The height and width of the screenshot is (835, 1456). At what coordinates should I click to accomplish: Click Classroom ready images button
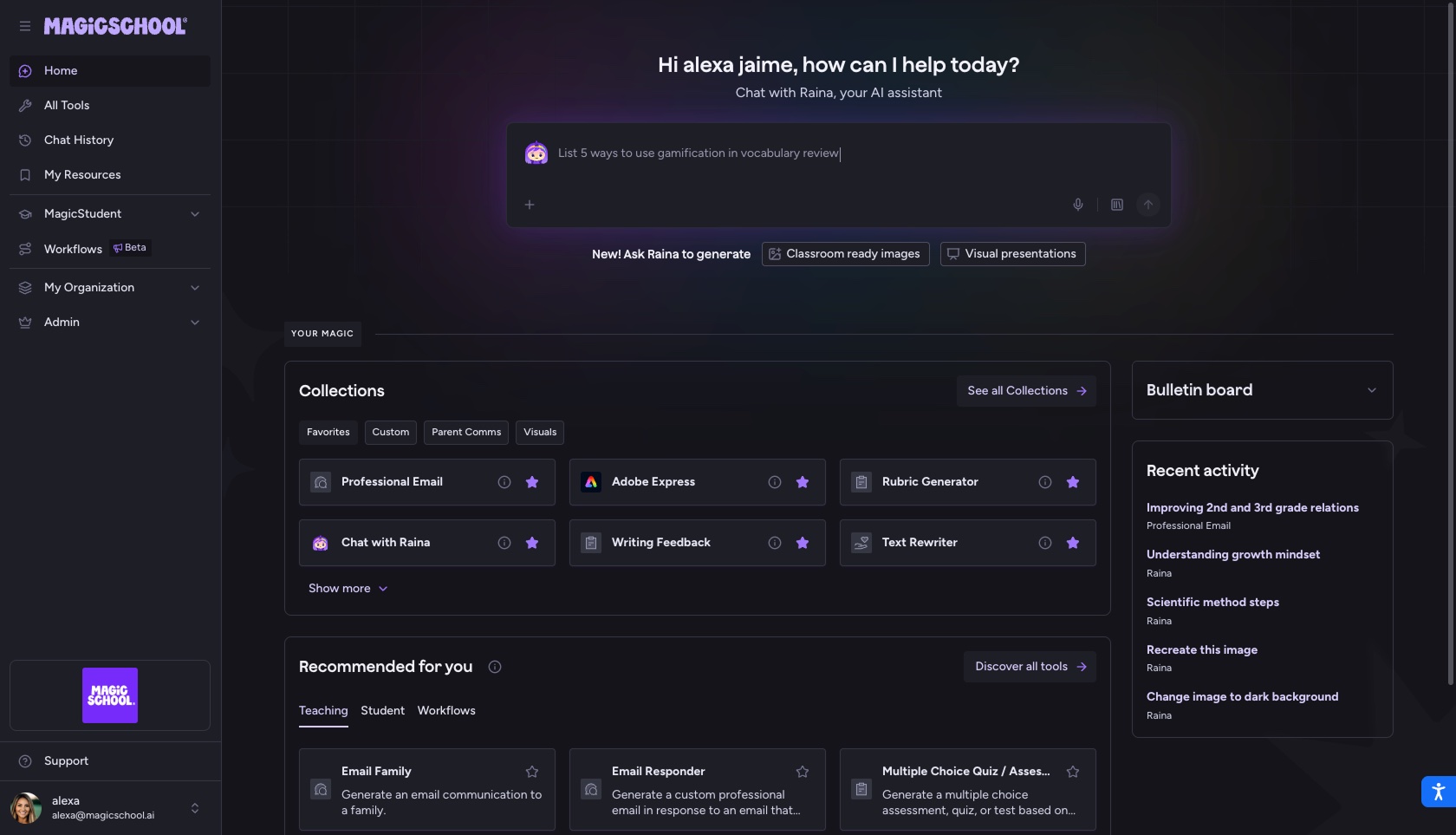coord(845,254)
